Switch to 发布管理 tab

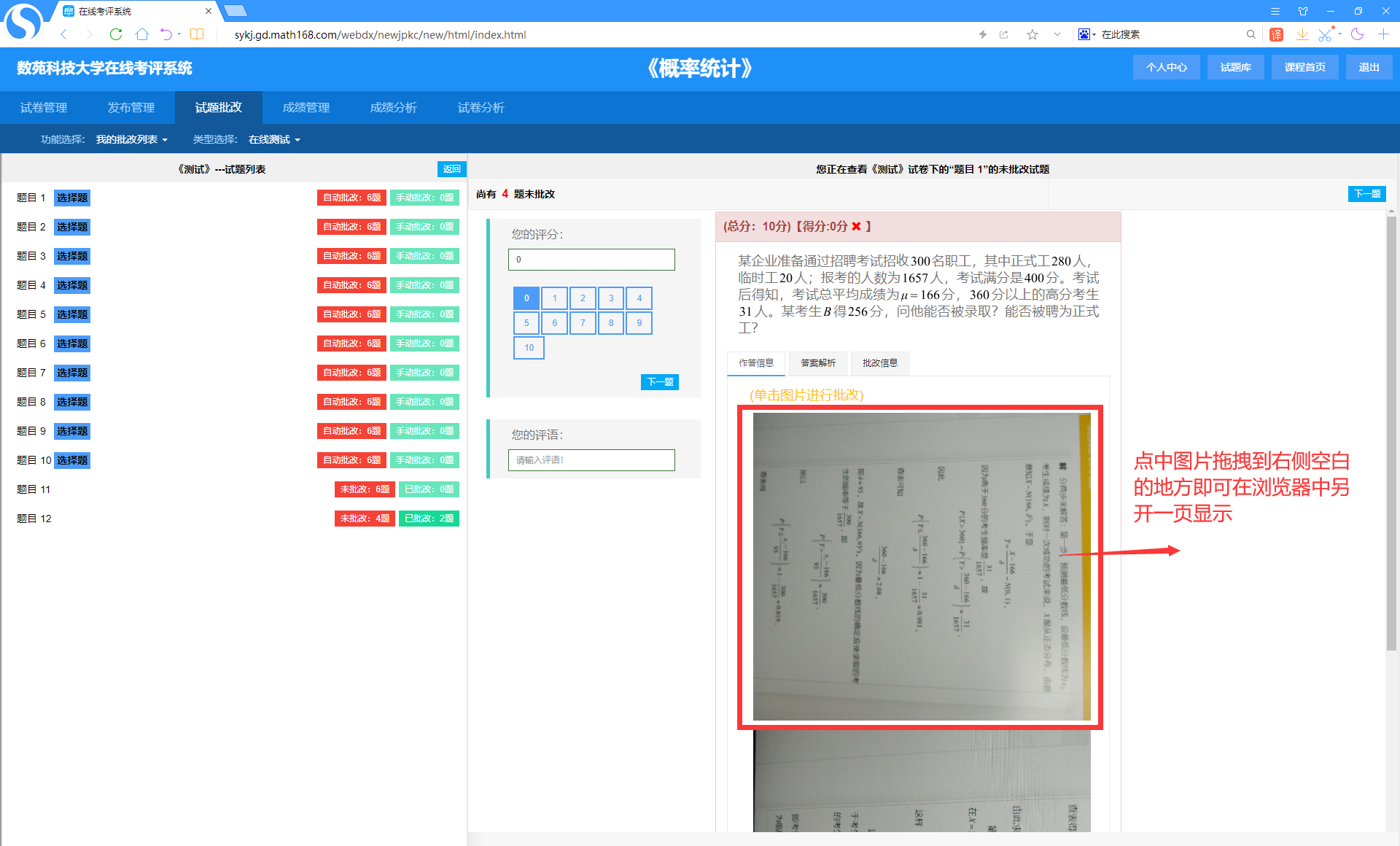coord(131,108)
